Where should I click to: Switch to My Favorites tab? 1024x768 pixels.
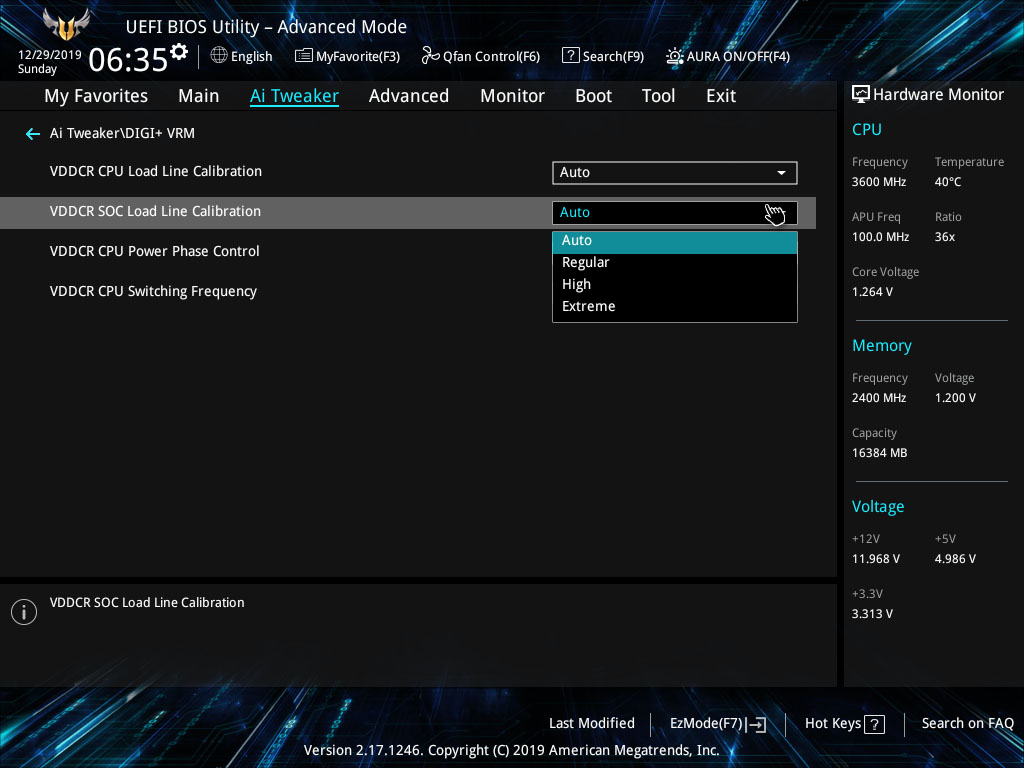coord(96,96)
